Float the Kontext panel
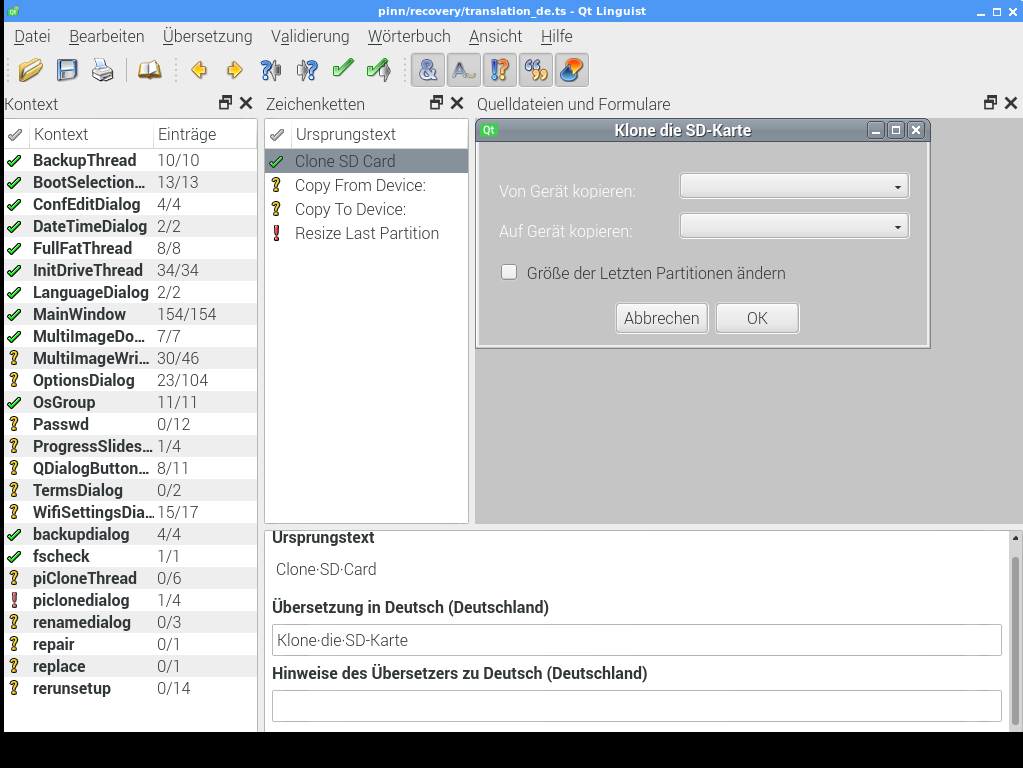1023x768 pixels. pyautogui.click(x=225, y=102)
